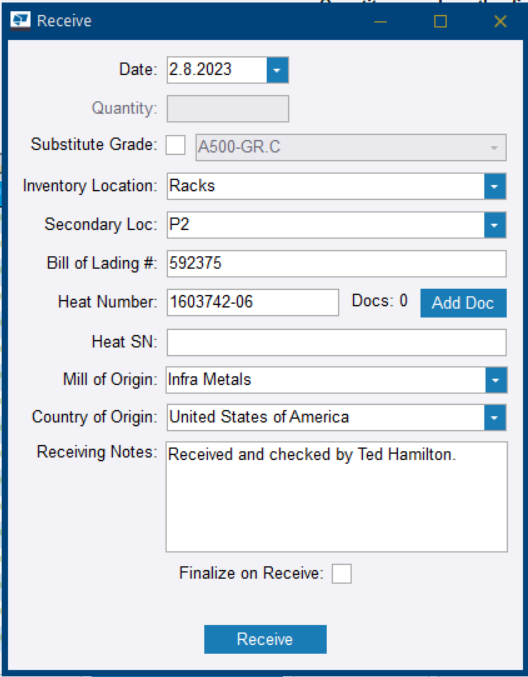Click the blue Receive button

point(265,639)
